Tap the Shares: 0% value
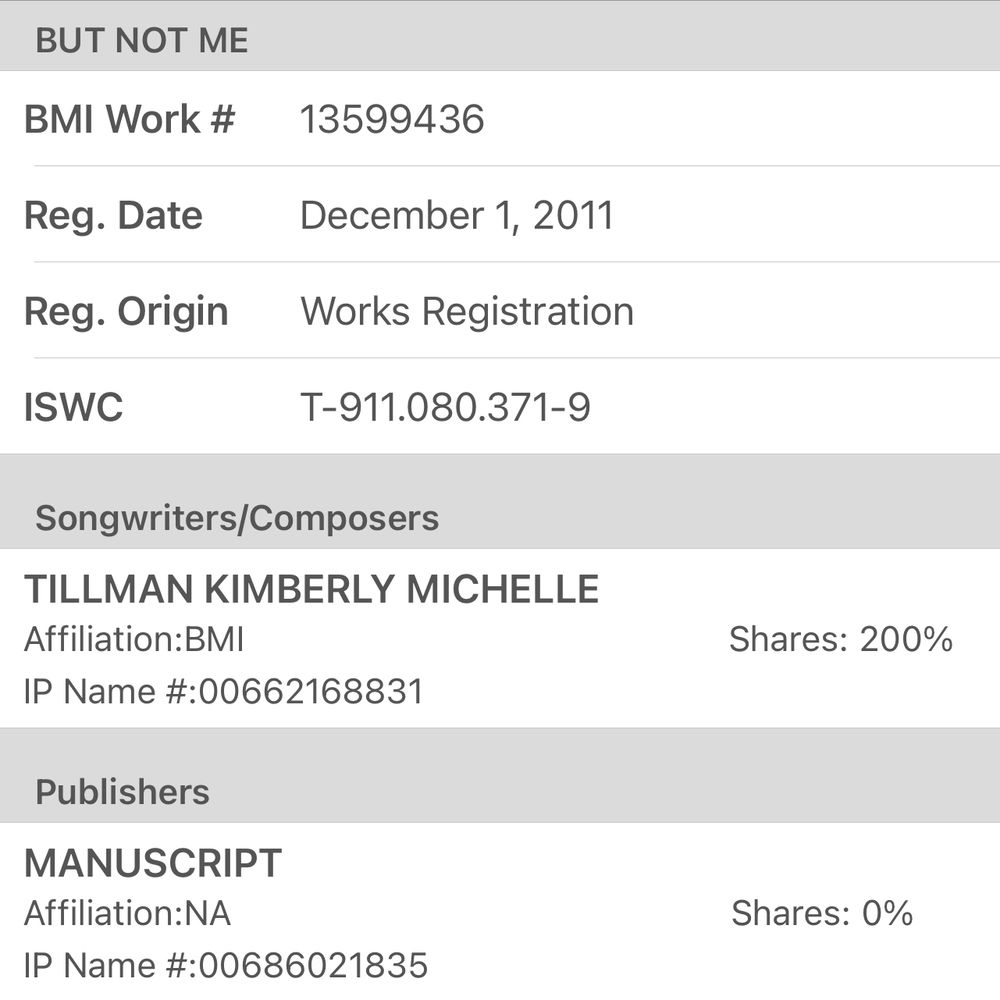Image resolution: width=1000 pixels, height=1000 pixels. tap(821, 914)
